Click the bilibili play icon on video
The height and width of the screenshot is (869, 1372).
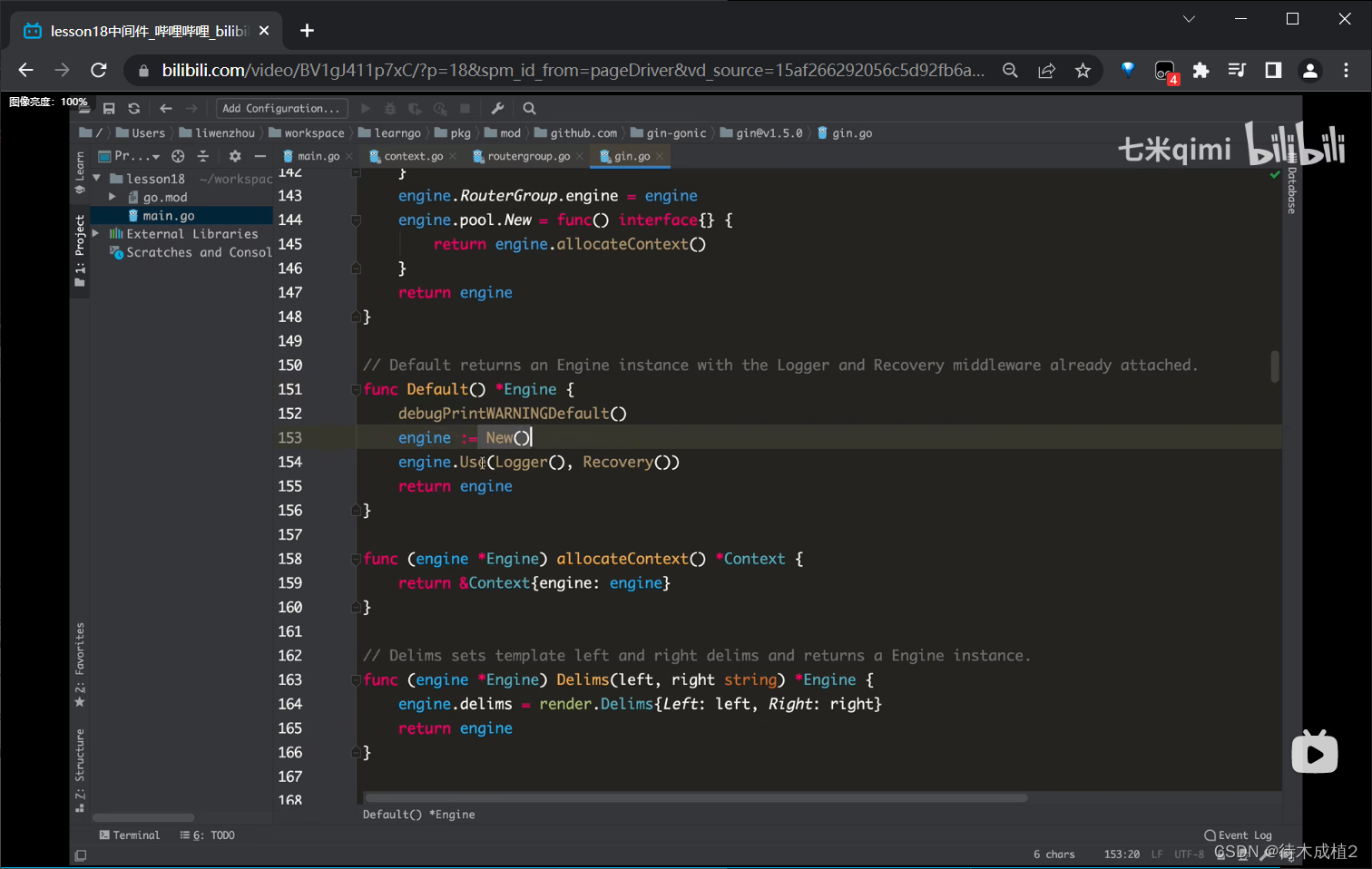(x=1314, y=753)
